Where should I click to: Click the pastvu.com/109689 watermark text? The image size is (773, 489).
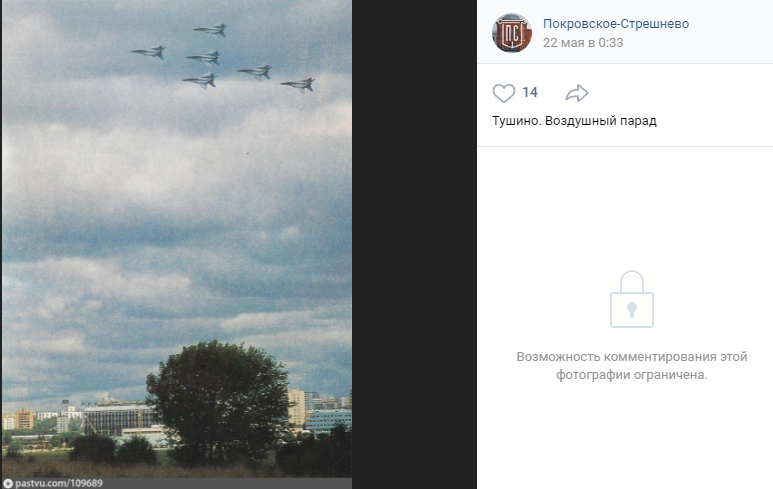(x=59, y=484)
